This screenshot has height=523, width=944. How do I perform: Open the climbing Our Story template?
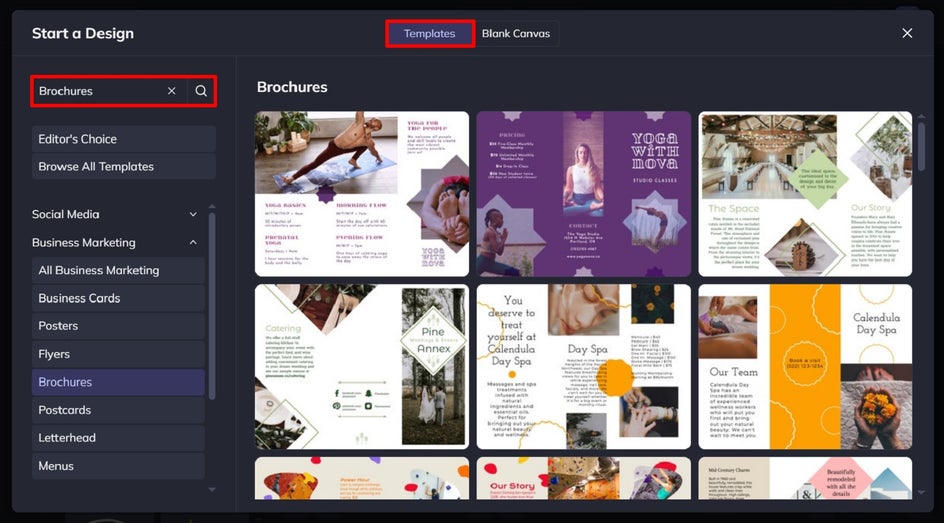coord(583,478)
